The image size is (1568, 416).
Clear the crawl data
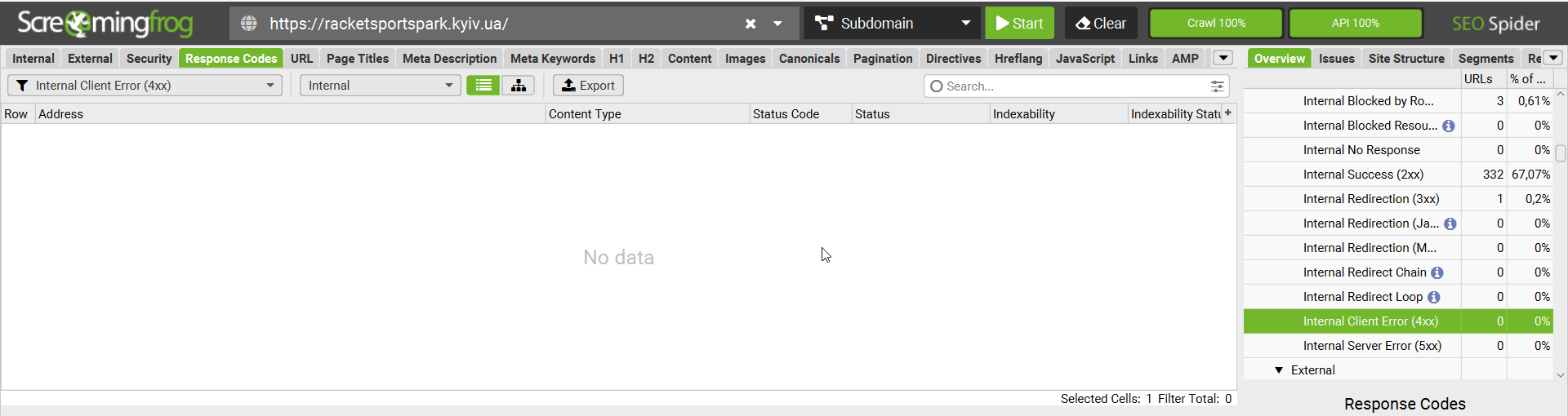(x=1101, y=24)
